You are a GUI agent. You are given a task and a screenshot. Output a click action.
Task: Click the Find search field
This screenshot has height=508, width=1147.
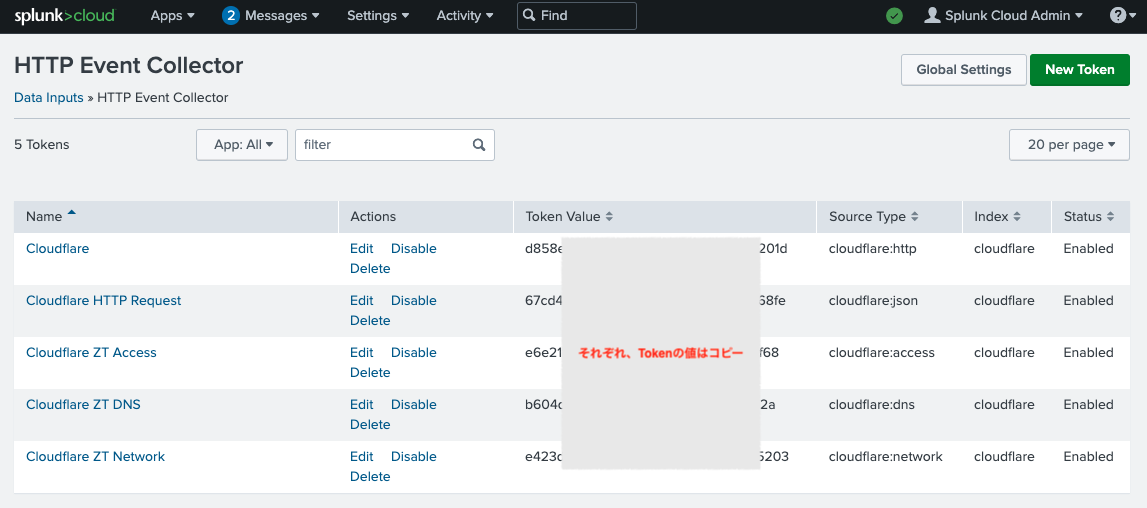(577, 15)
